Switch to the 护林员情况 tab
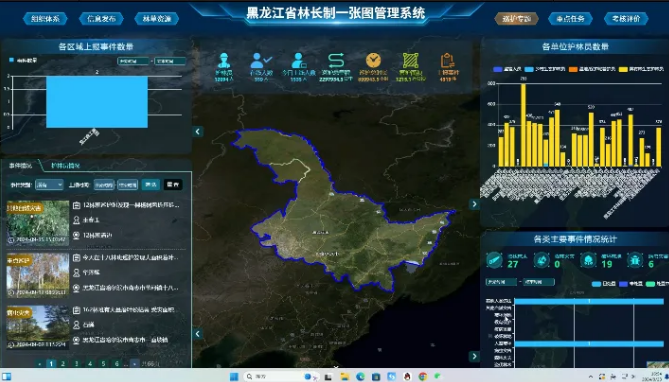This screenshot has width=669, height=382. (65, 166)
